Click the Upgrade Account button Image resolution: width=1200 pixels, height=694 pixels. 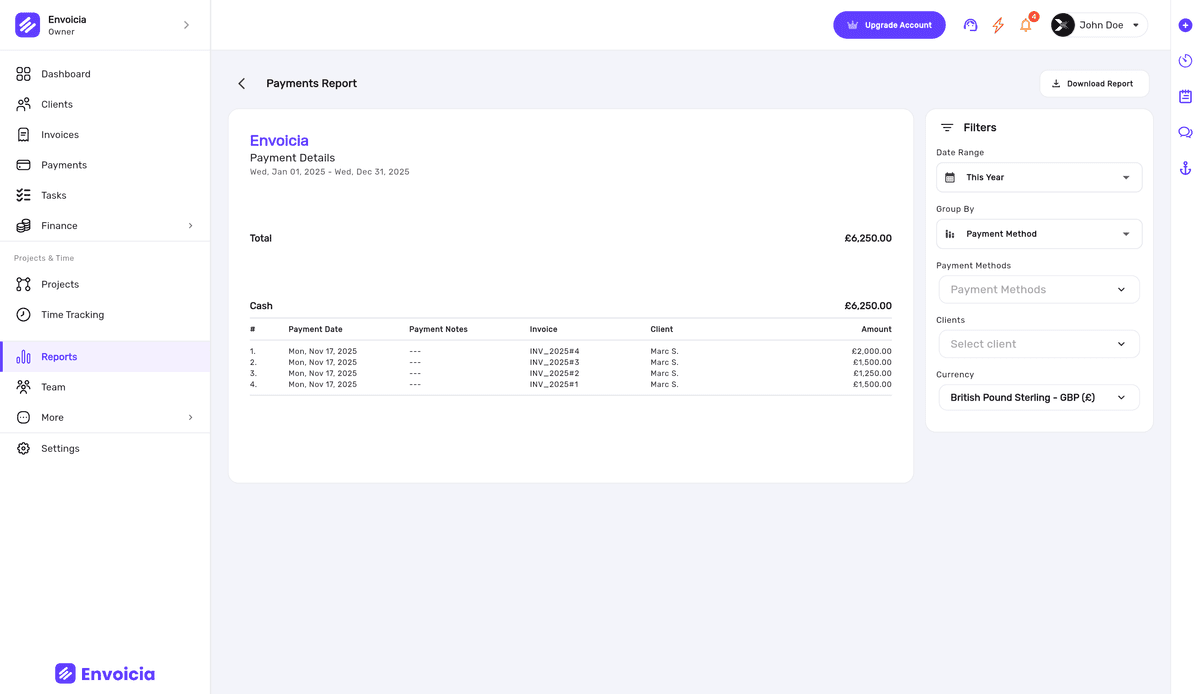click(889, 24)
